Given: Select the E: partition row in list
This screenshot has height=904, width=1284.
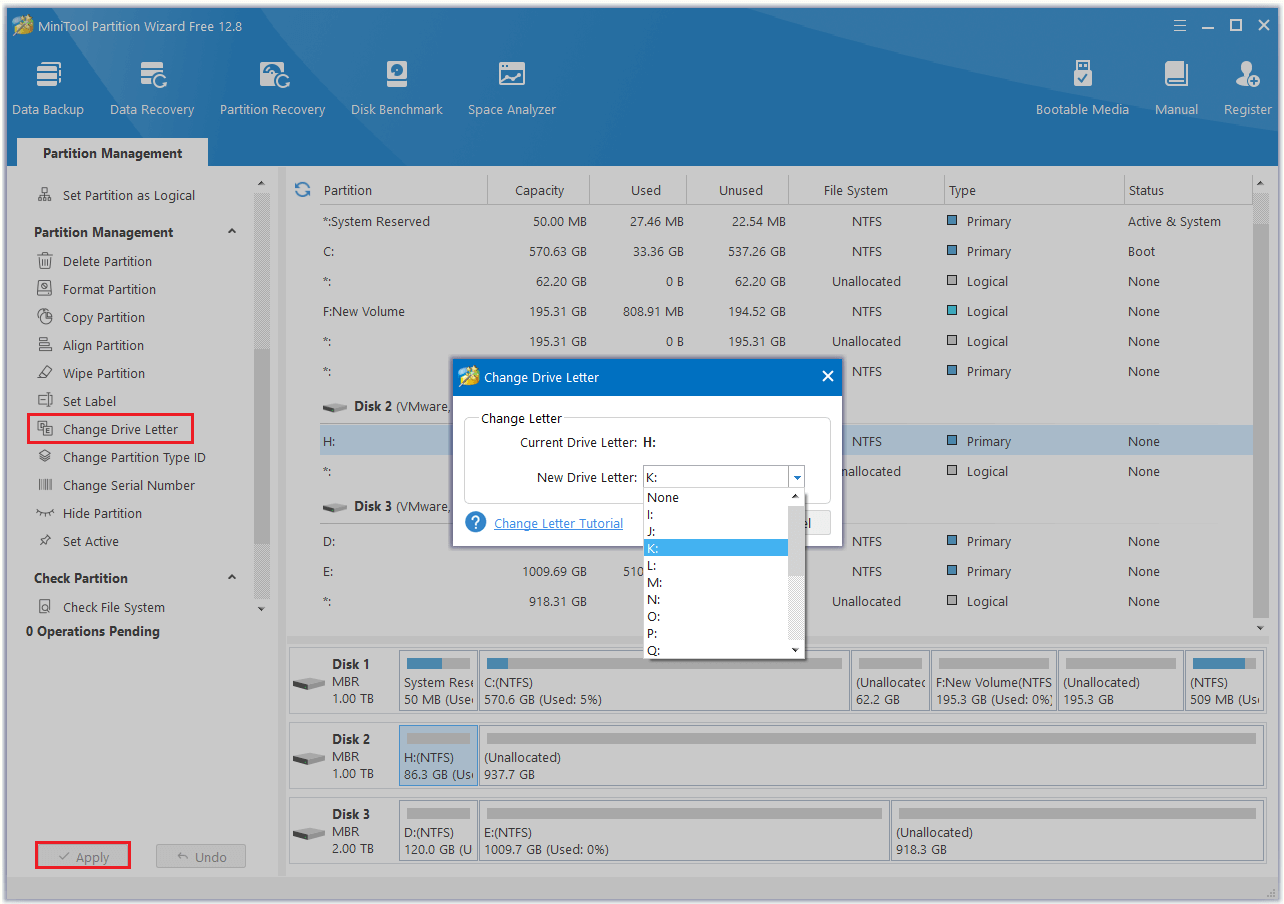Looking at the screenshot, I should [x=786, y=571].
